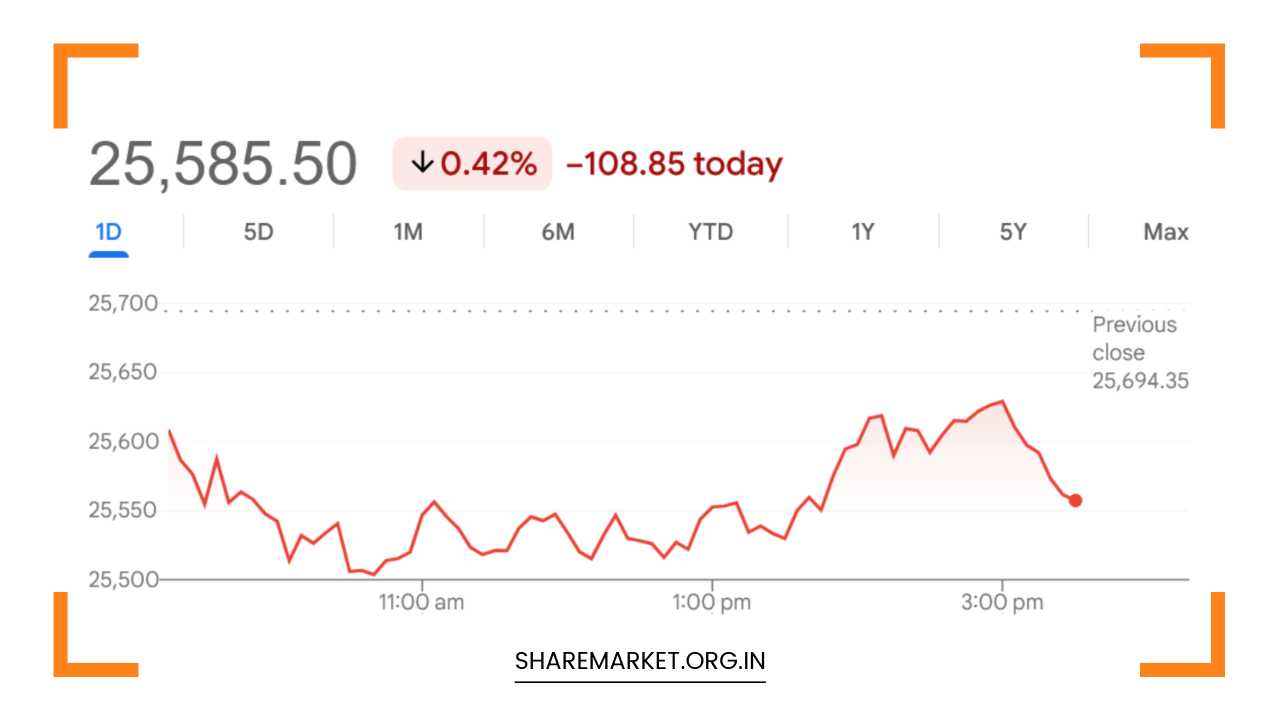Click the red end-of-line marker dot
This screenshot has height=720, width=1280.
click(1075, 500)
